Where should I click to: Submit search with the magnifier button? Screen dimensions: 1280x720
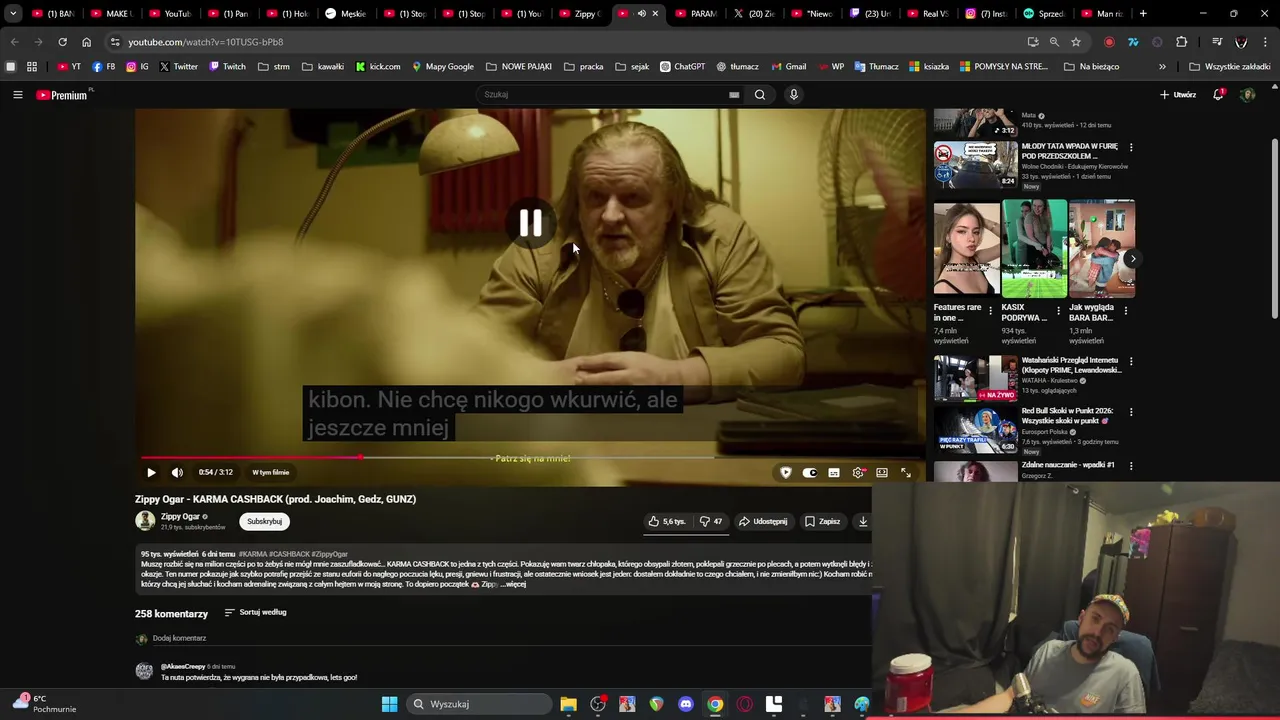(x=760, y=95)
